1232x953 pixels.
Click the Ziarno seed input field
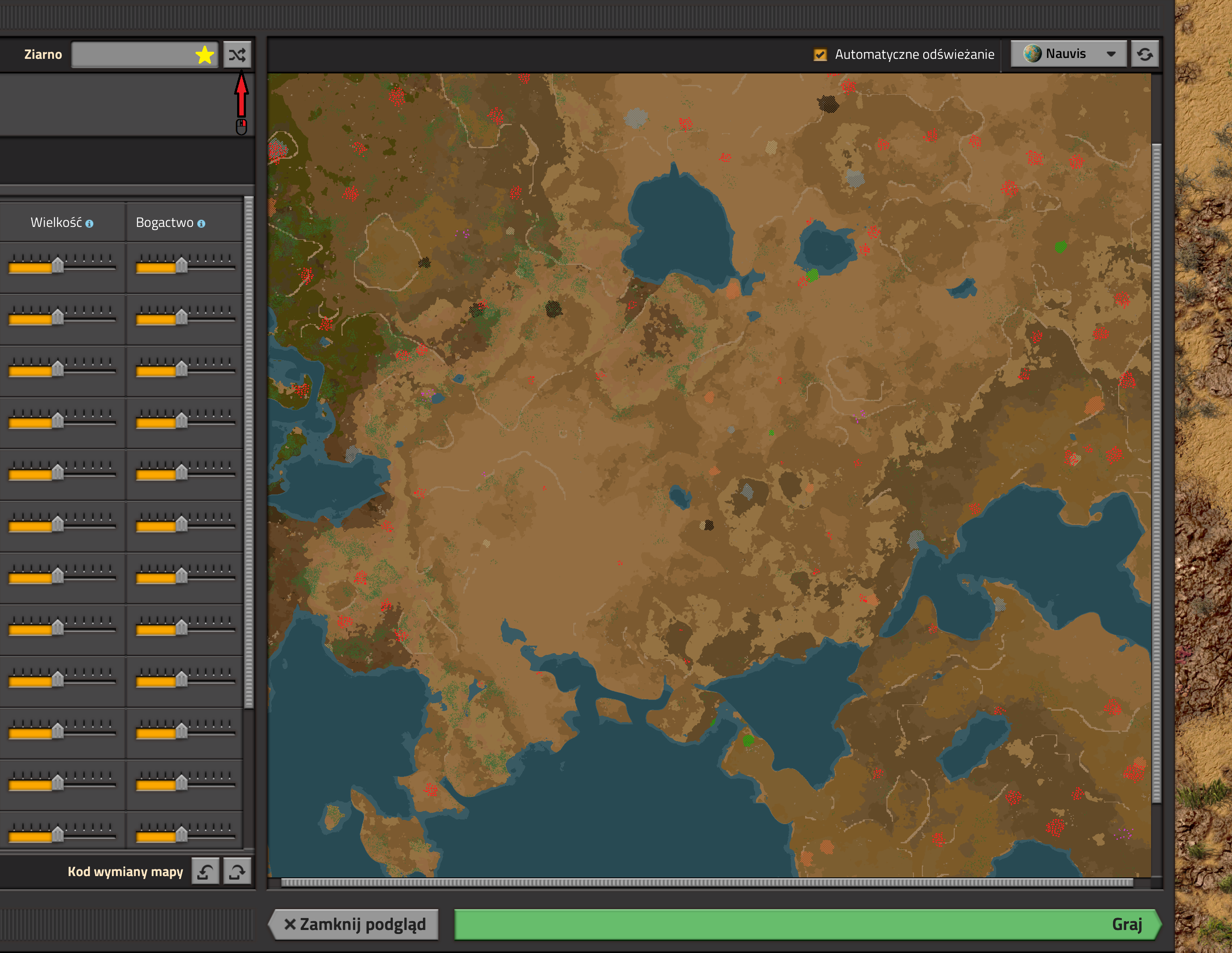(144, 55)
